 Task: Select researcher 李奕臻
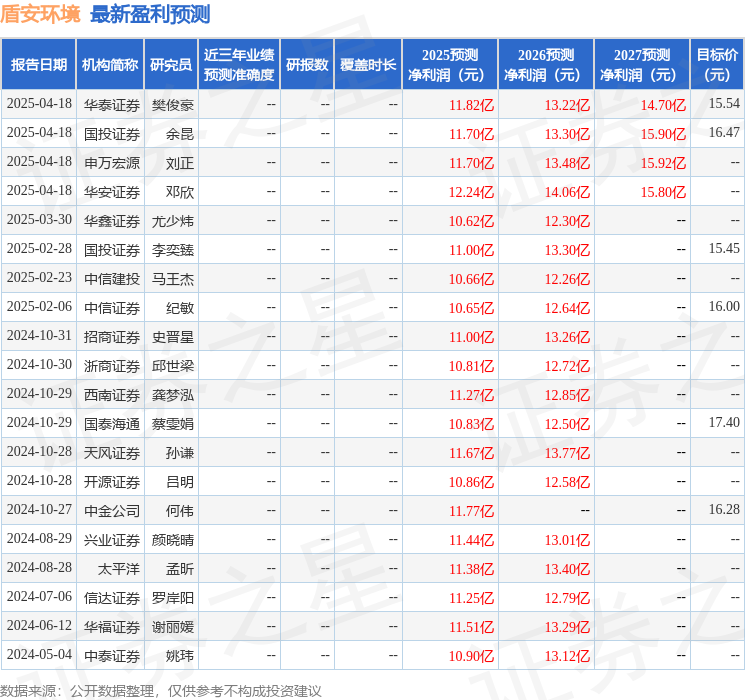172,250
